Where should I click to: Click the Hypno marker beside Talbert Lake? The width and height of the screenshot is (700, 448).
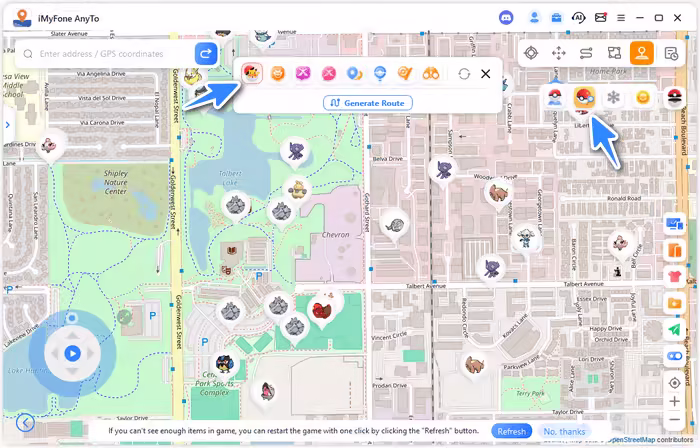tap(297, 191)
